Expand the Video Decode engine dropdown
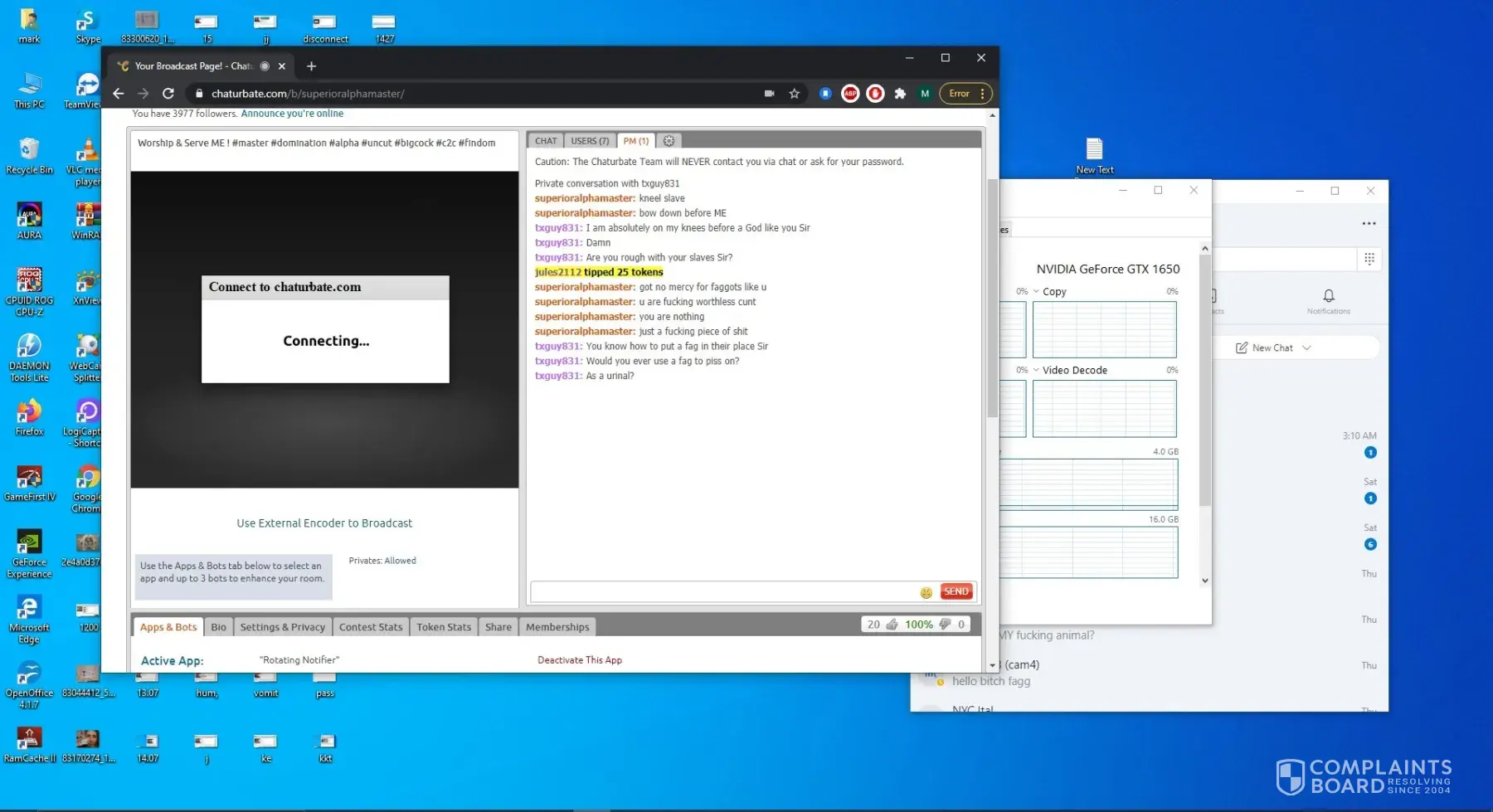Screen dimensions: 1493x812 (x=1036, y=371)
